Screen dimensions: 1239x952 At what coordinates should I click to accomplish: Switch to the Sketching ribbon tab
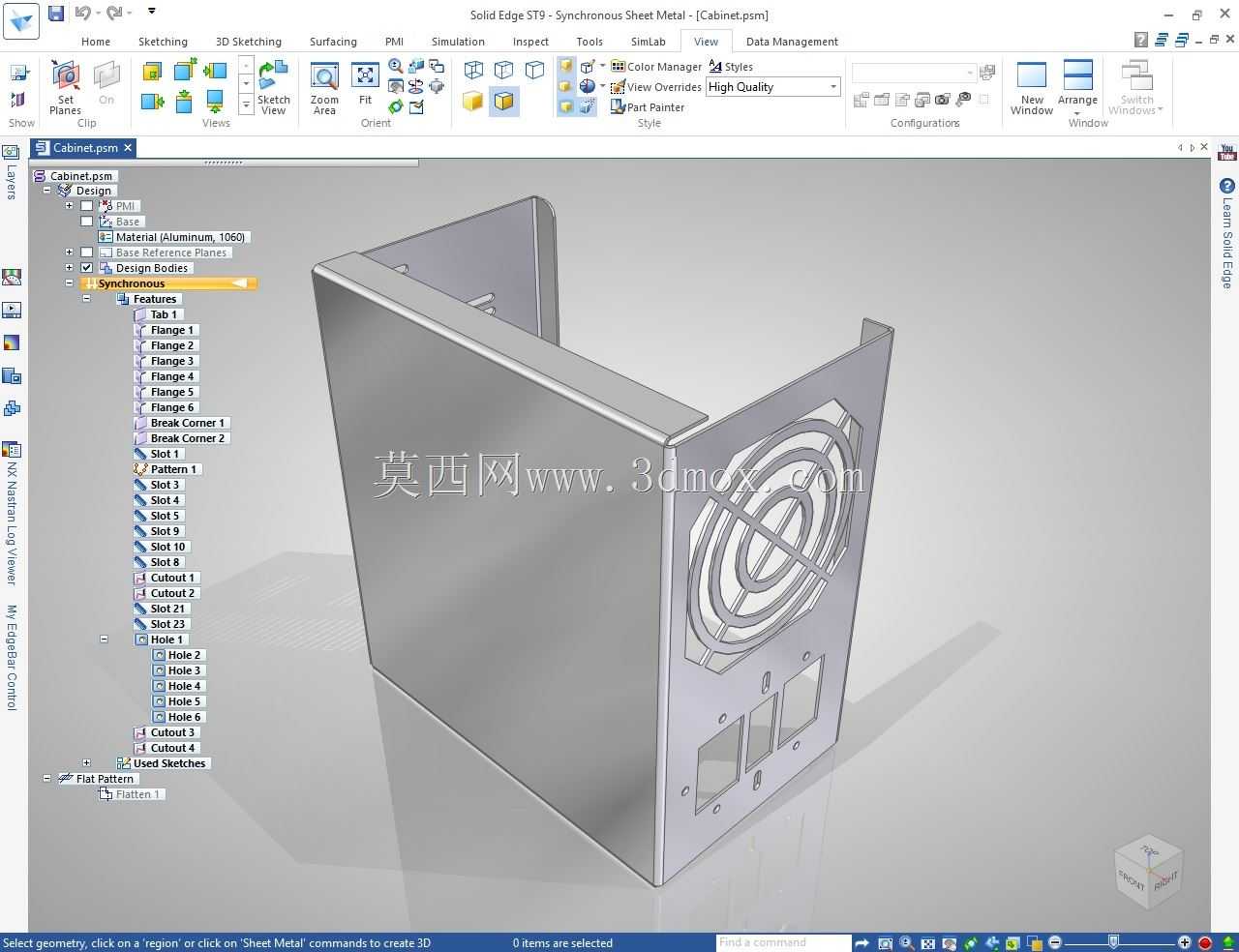coord(163,42)
